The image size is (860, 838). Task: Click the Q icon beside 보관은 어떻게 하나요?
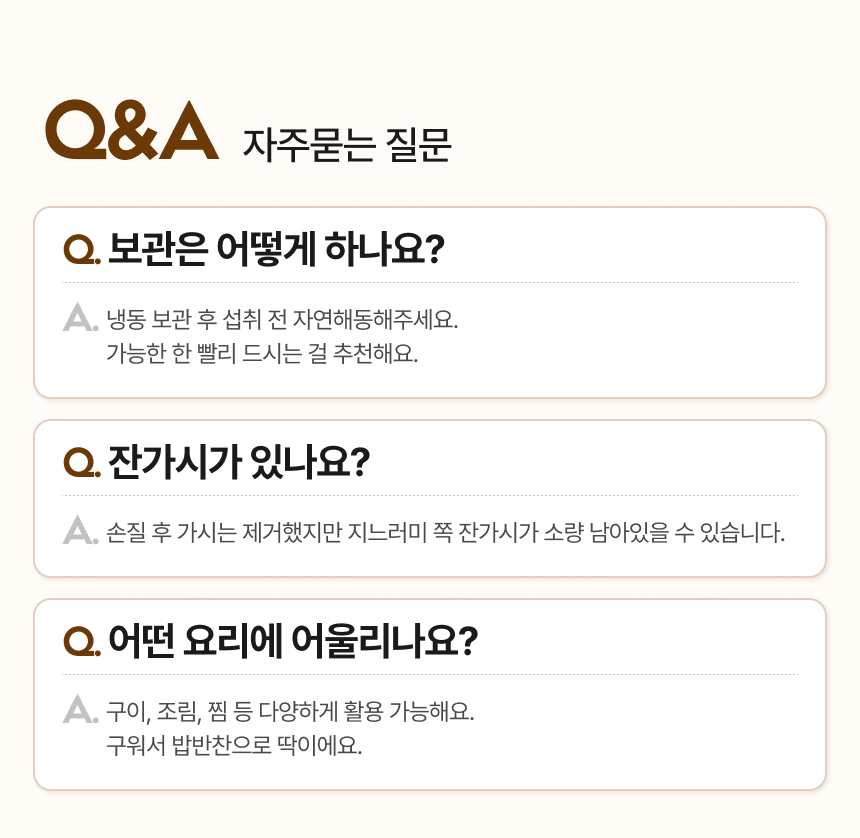click(x=79, y=249)
